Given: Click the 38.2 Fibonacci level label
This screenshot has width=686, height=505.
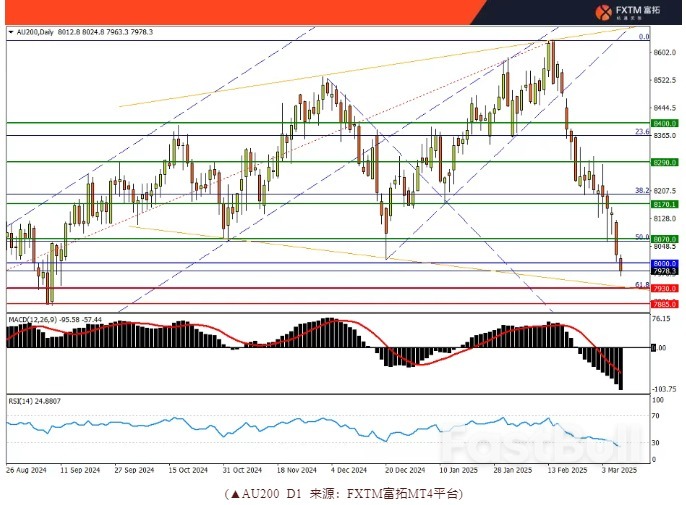Looking at the screenshot, I should pos(614,190).
